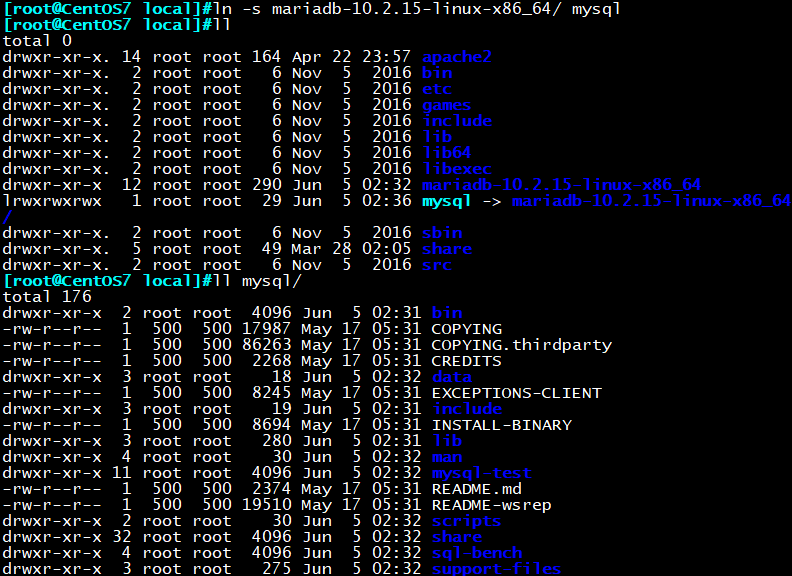
Task: Click the apache2 directory name
Action: pyautogui.click(x=457, y=57)
